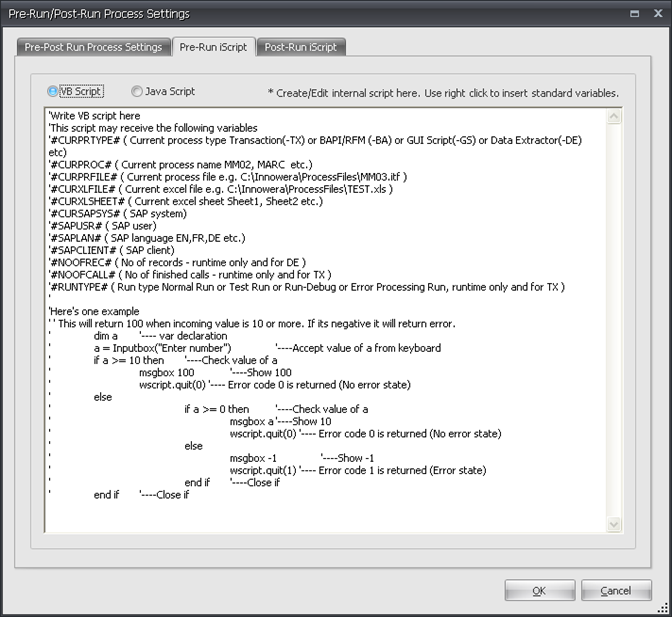Choose the Java Script radio option
Image resolution: width=672 pixels, height=617 pixels.
[137, 91]
